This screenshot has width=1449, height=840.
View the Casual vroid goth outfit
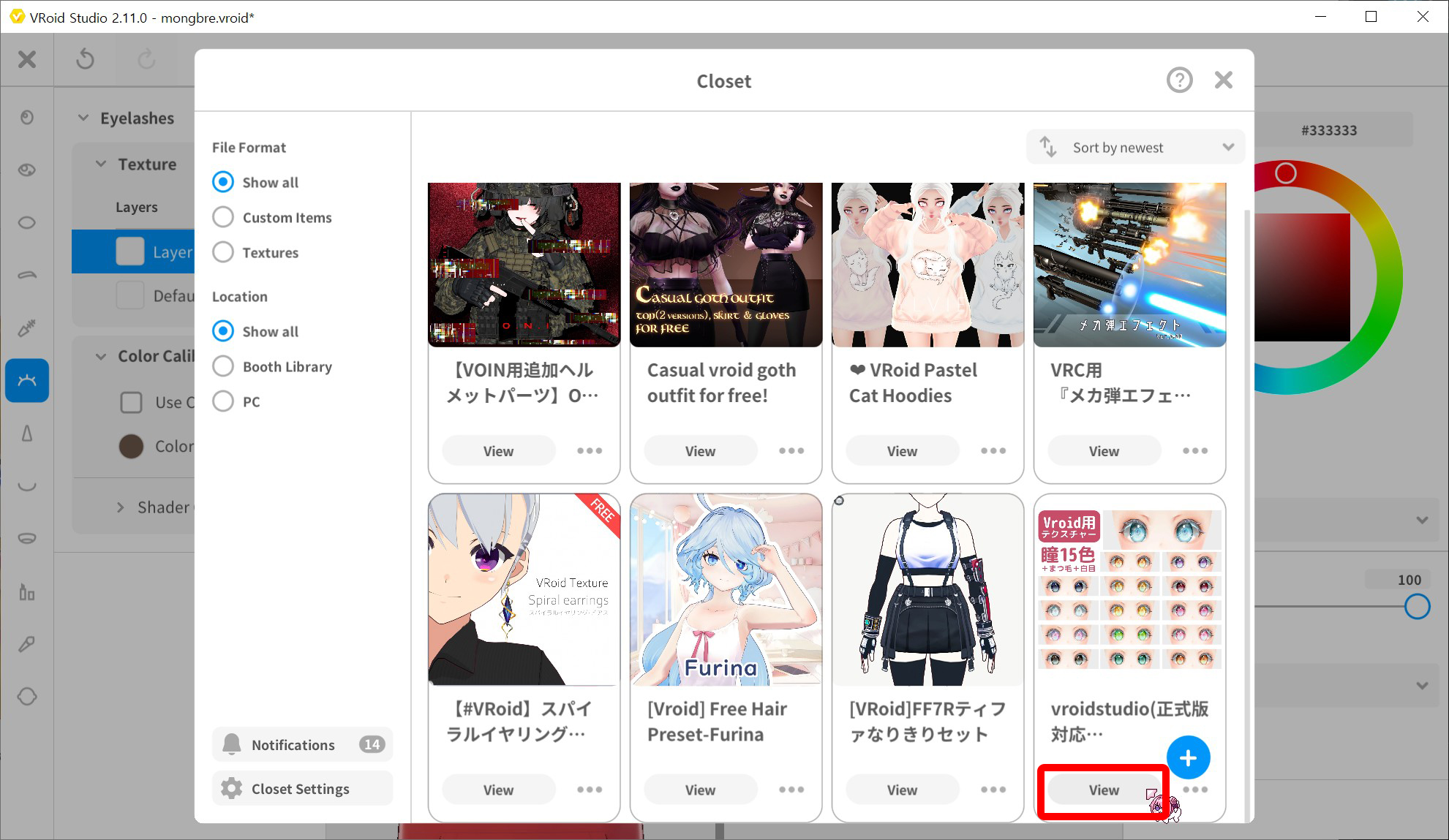pyautogui.click(x=700, y=451)
